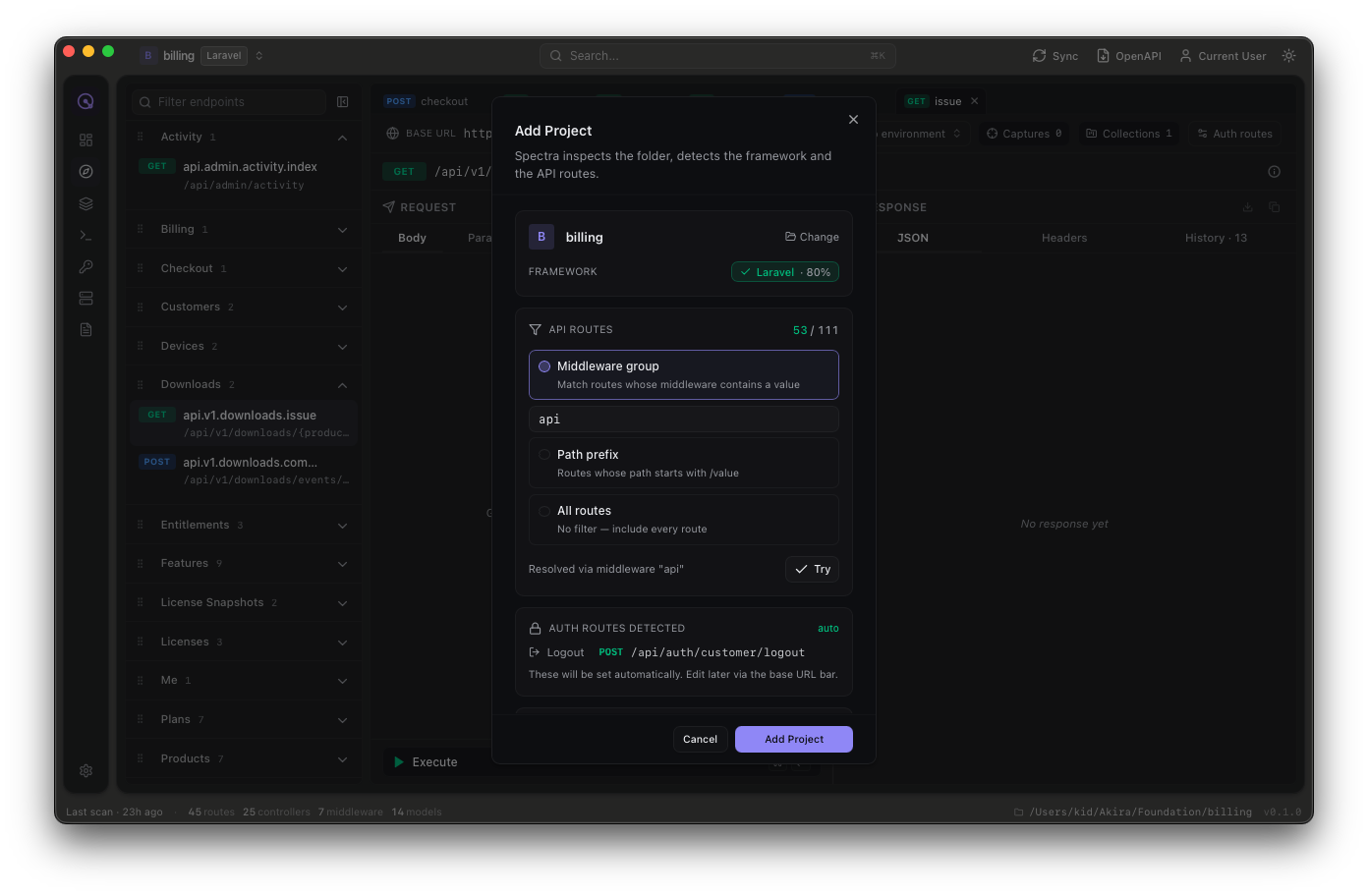Open the Auth routes button
The width and height of the screenshot is (1368, 896).
(x=1234, y=134)
